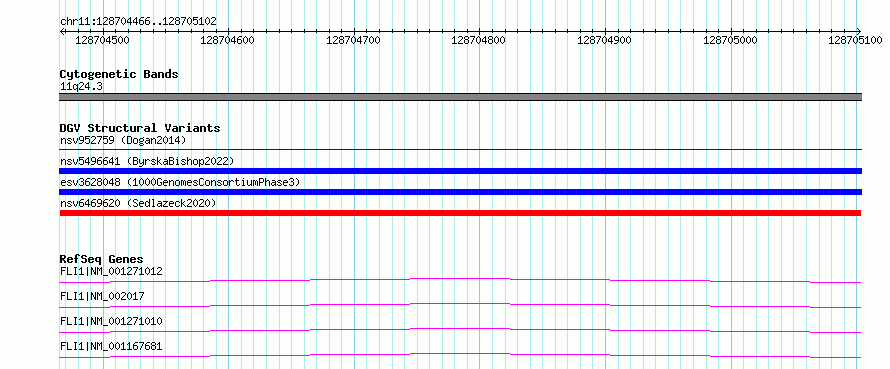Click the blue esv3628048 variant bar
This screenshot has width=890, height=369.
pos(460,192)
